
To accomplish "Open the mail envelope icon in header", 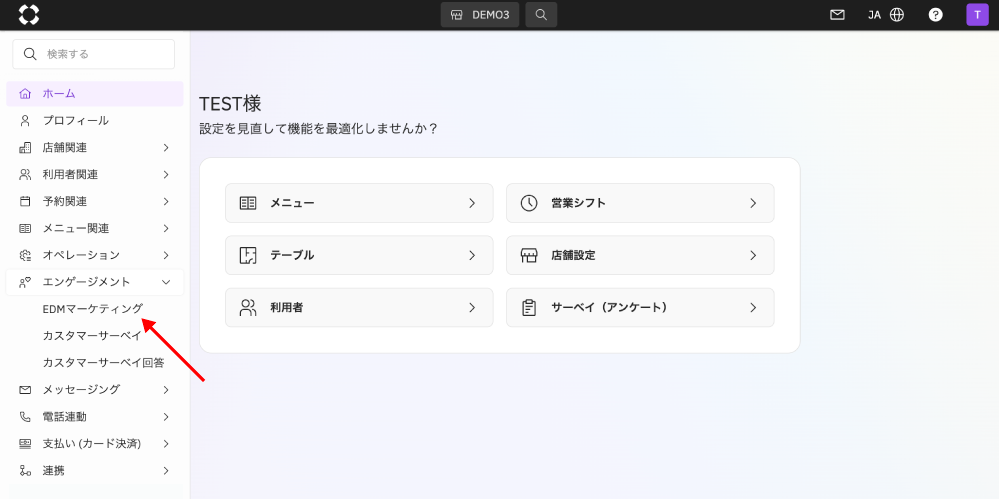I will pos(837,15).
